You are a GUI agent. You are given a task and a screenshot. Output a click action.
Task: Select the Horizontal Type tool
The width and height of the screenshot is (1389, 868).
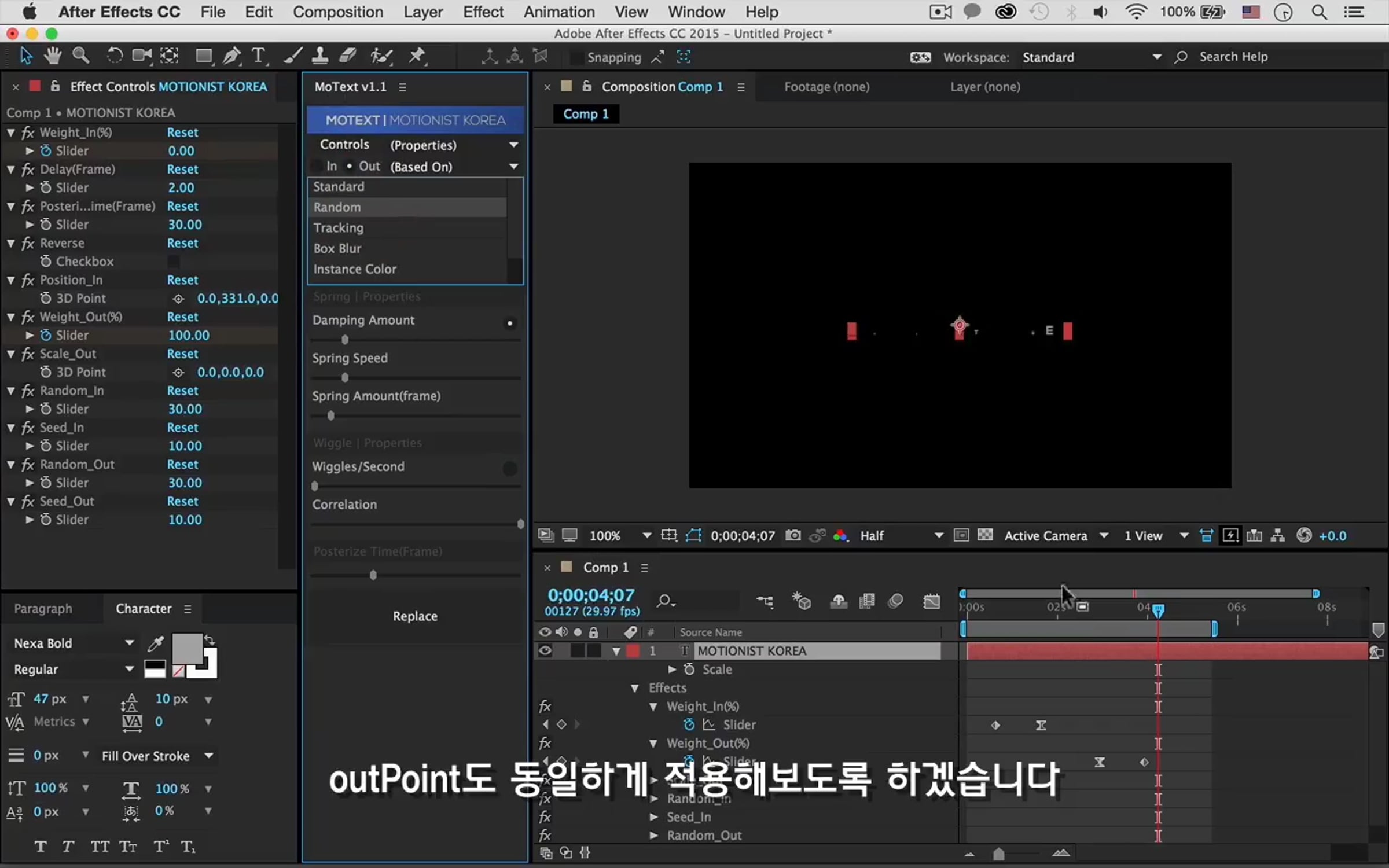259,56
